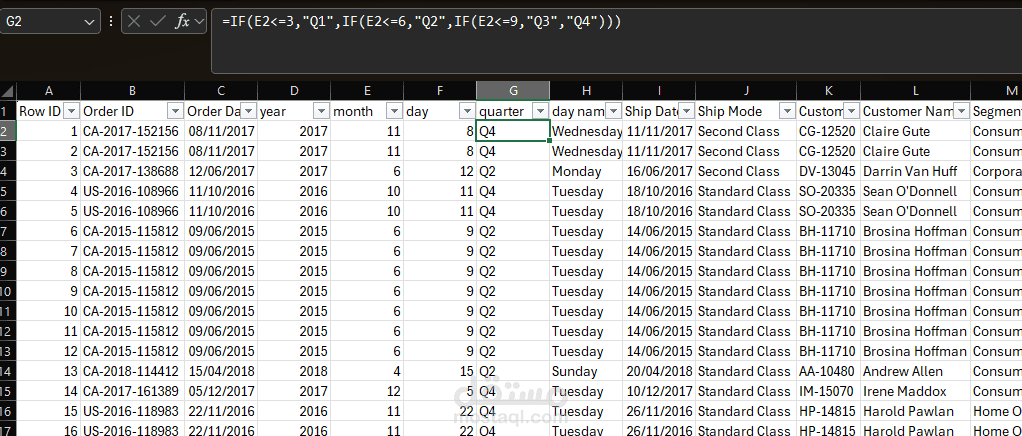Click day cell 15 in row 14
The width and height of the screenshot is (1022, 436).
440,371
